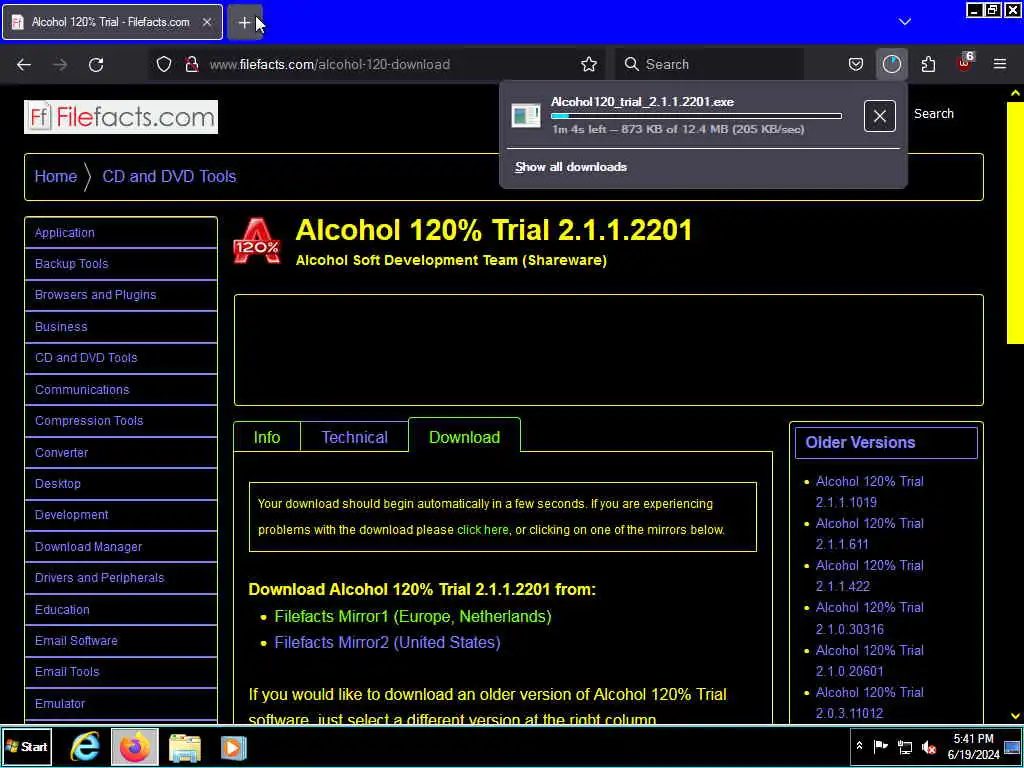Viewport: 1024px width, 768px height.
Task: Toggle the downloads progress toolbar button
Action: point(891,64)
